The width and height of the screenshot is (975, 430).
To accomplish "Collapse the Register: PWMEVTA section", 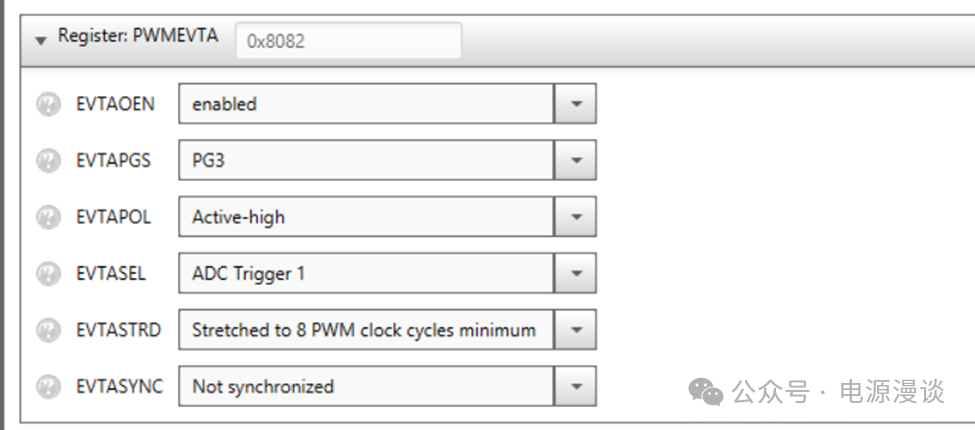I will (41, 40).
